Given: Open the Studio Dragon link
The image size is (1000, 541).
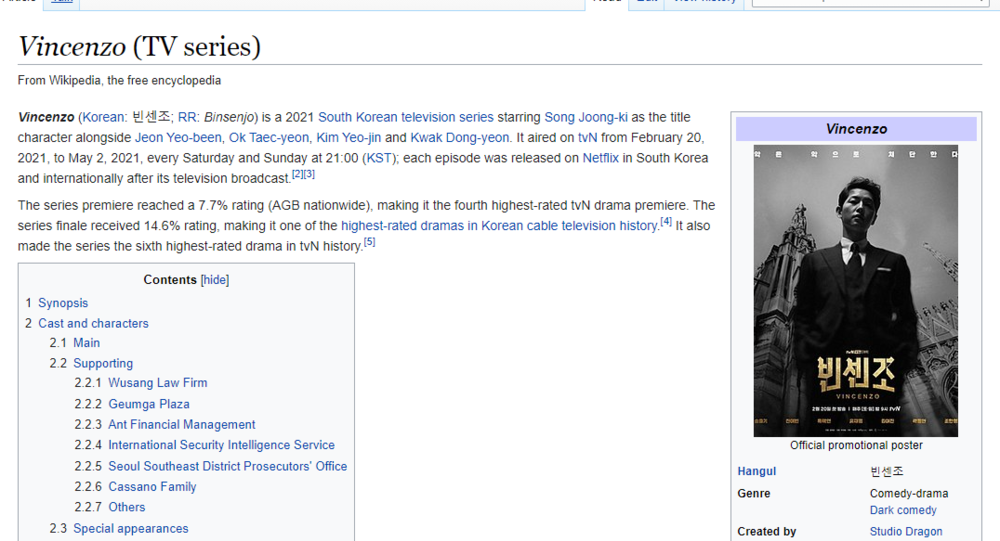Looking at the screenshot, I should (x=906, y=531).
